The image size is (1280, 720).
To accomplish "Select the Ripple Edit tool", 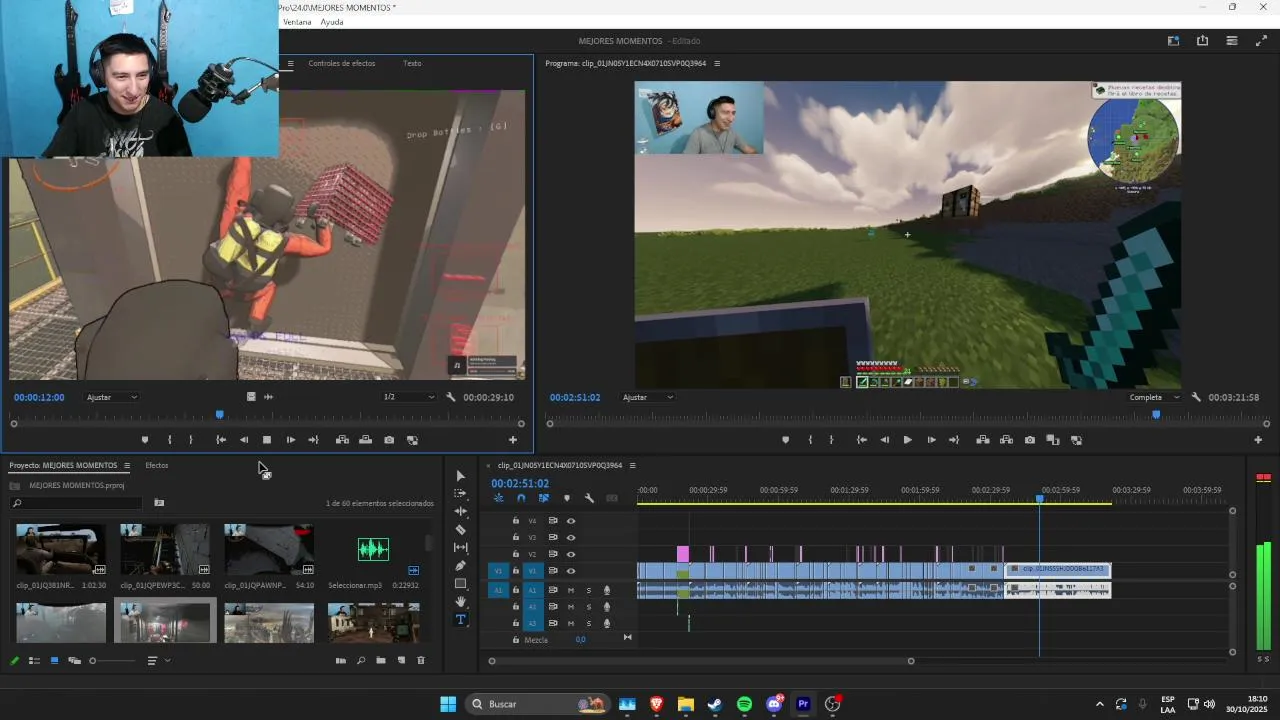I will 460,511.
